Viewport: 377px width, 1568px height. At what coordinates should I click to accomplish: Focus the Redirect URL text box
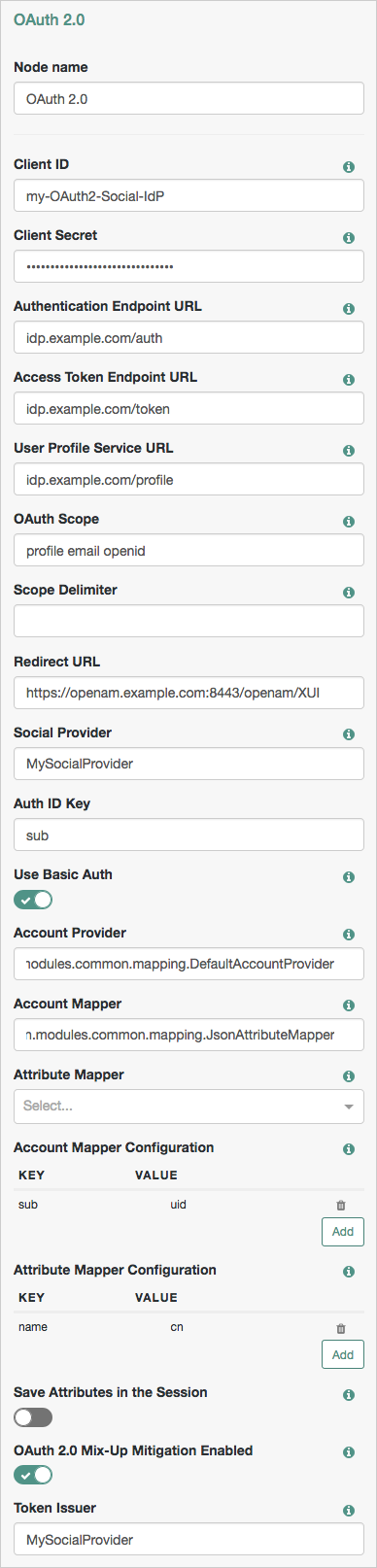[188, 693]
